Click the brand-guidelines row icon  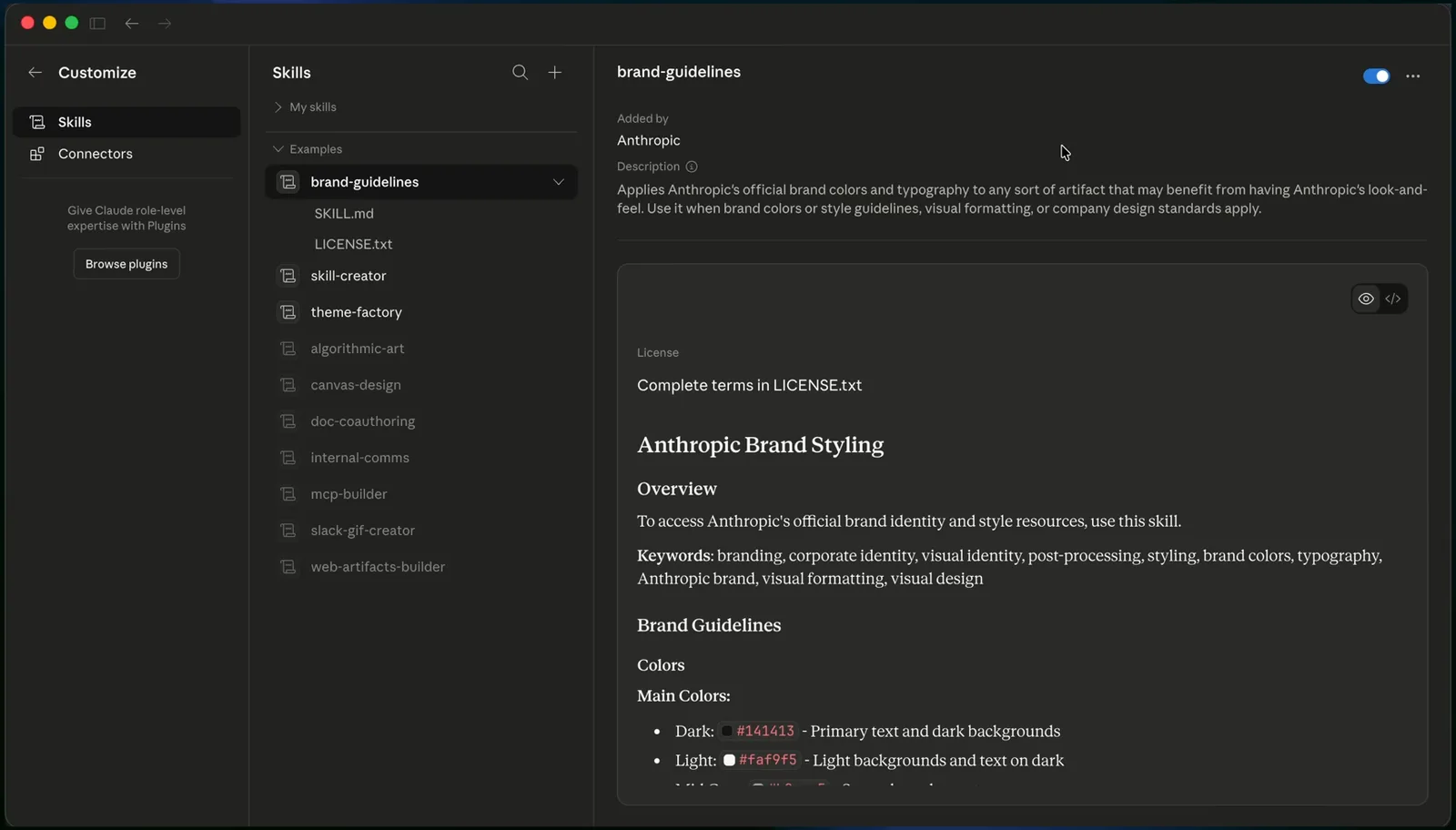point(288,182)
